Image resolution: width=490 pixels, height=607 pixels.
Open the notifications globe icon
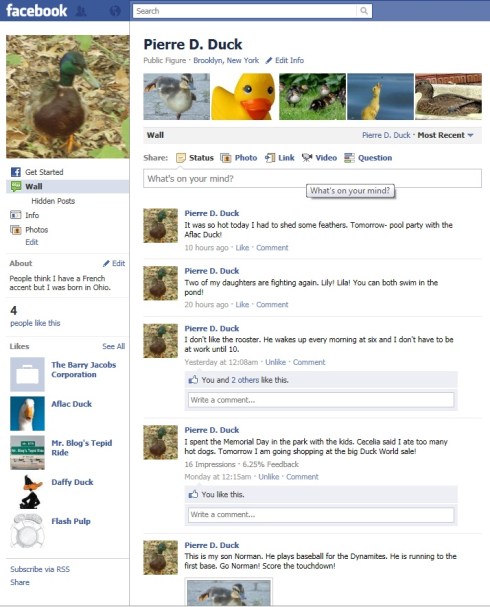[x=115, y=11]
